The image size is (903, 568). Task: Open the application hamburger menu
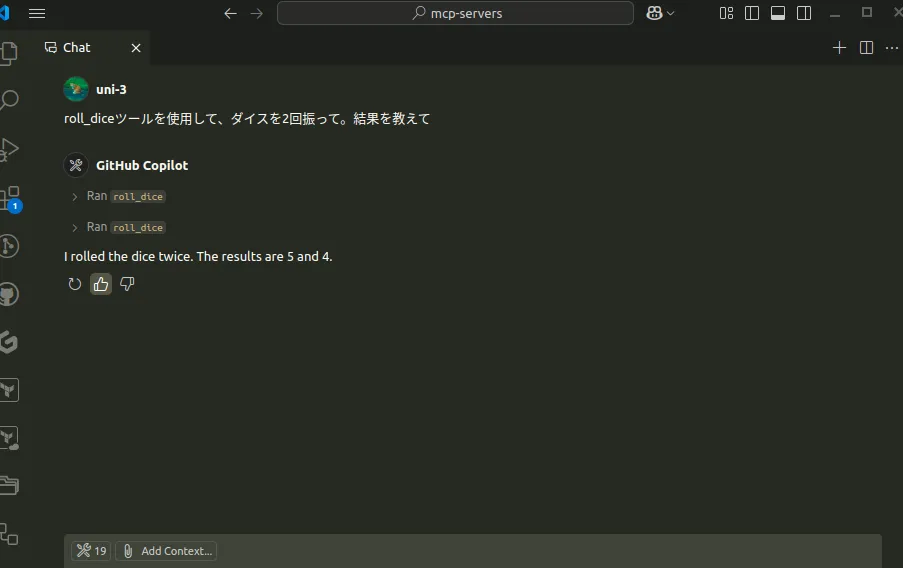37,13
